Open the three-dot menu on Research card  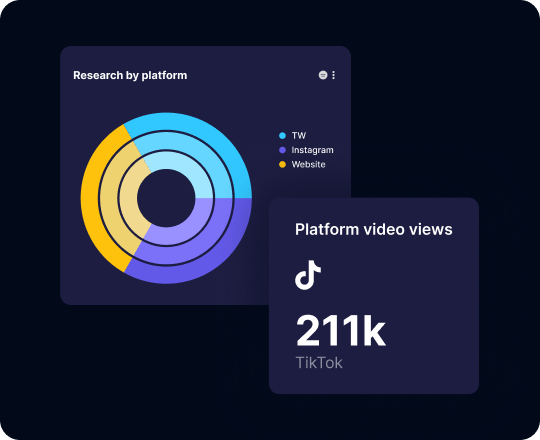tap(333, 75)
